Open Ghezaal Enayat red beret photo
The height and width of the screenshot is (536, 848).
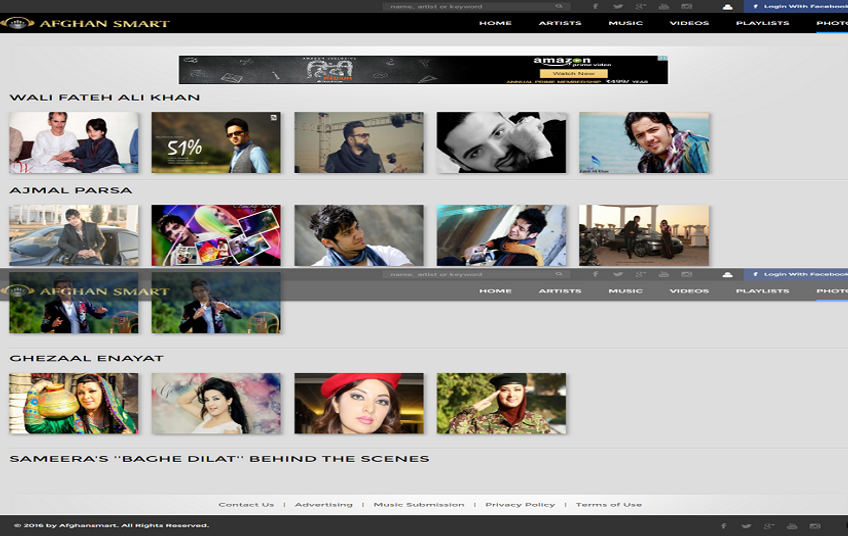[x=359, y=403]
